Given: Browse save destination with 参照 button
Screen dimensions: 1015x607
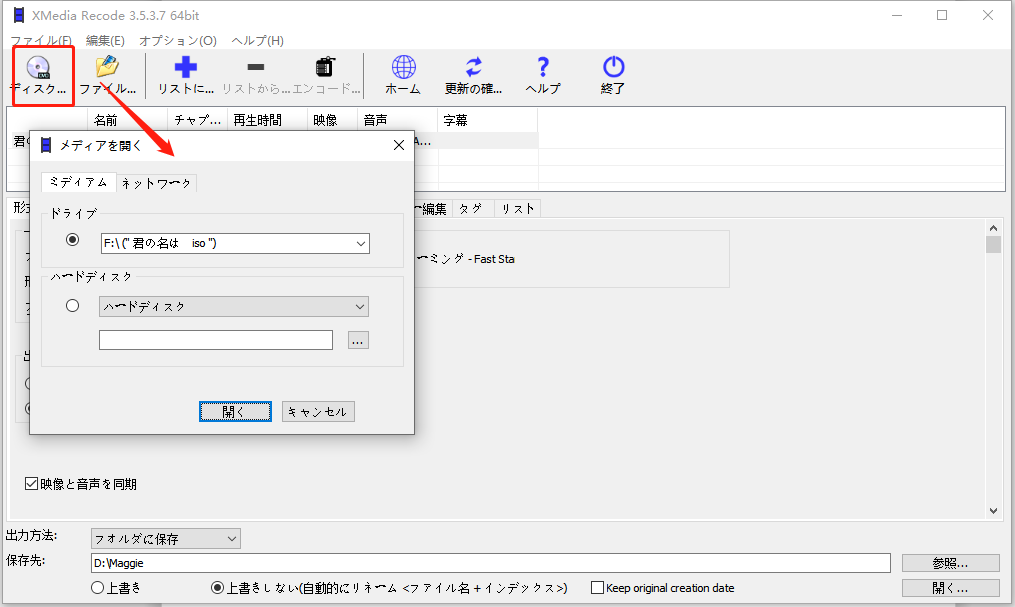Looking at the screenshot, I should coord(948,562).
